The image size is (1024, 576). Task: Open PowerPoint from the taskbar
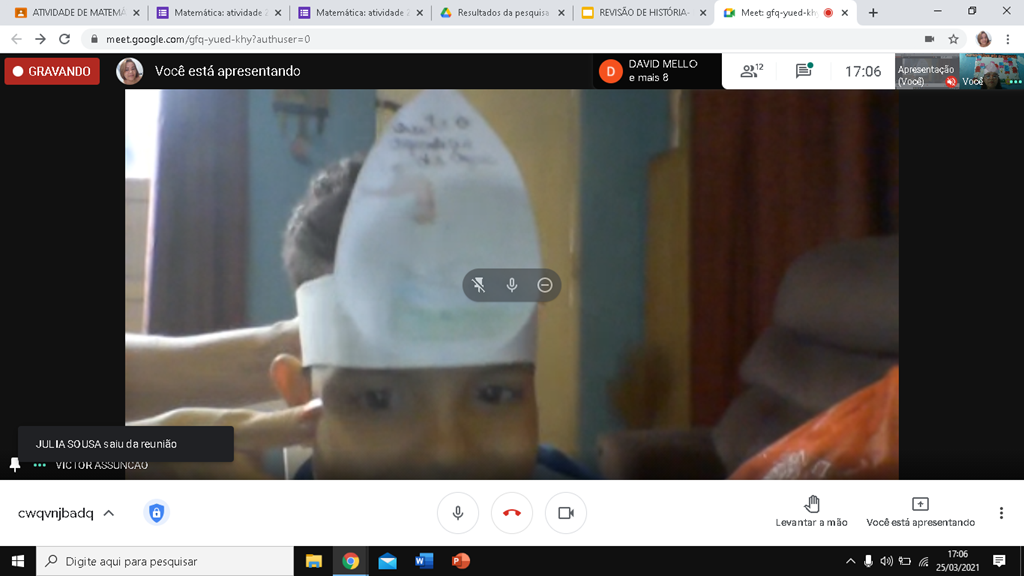point(460,561)
